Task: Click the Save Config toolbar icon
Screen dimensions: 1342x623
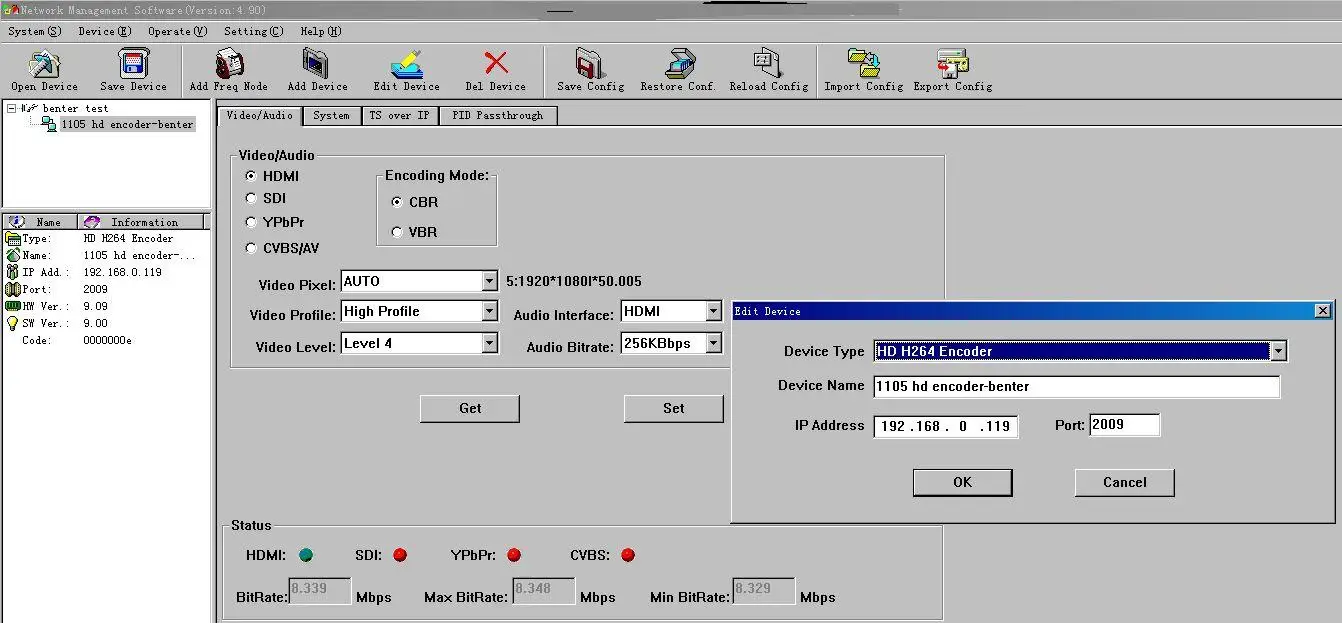Action: (589, 68)
